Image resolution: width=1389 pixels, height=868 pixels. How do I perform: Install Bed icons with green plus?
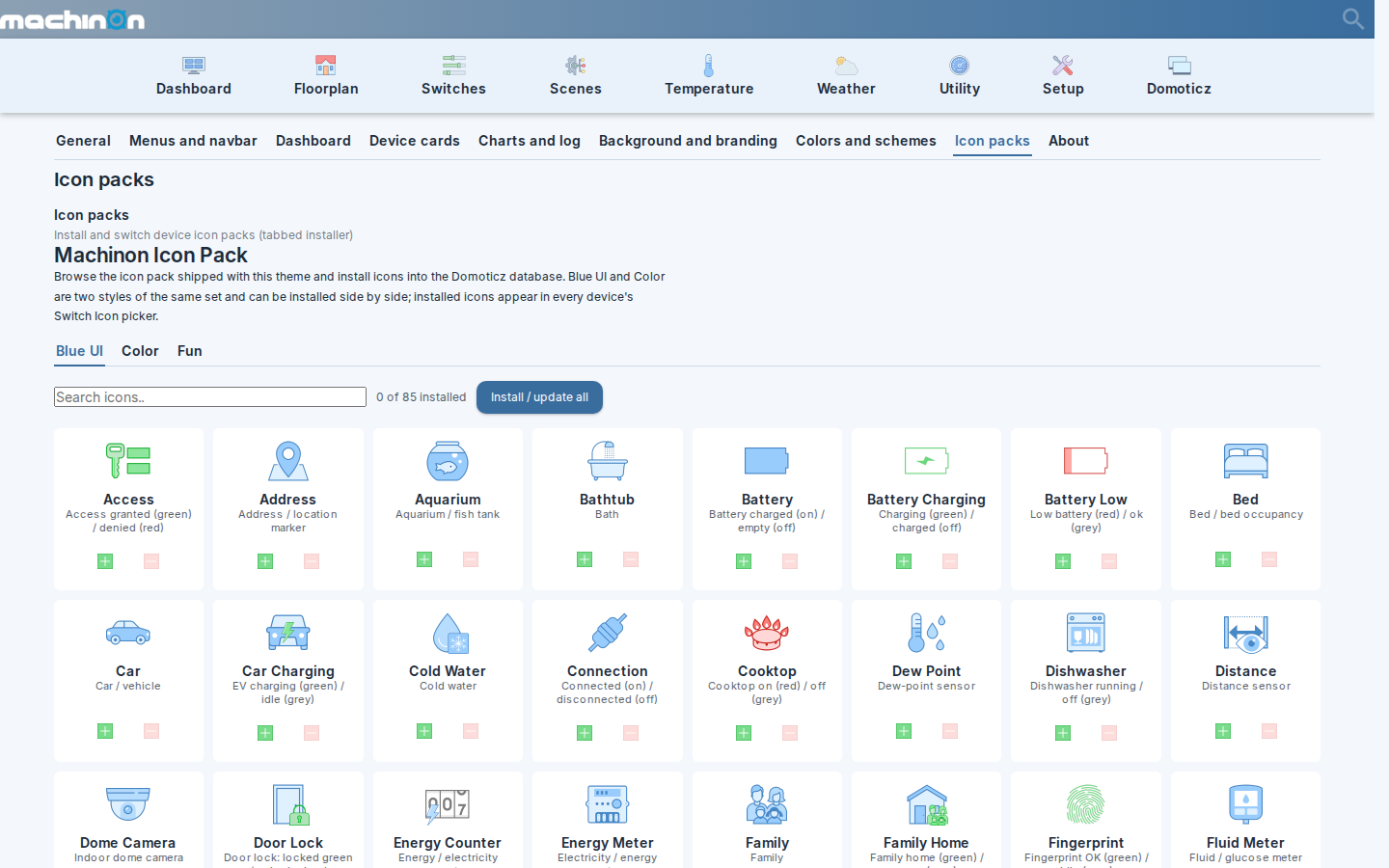coord(1223,559)
